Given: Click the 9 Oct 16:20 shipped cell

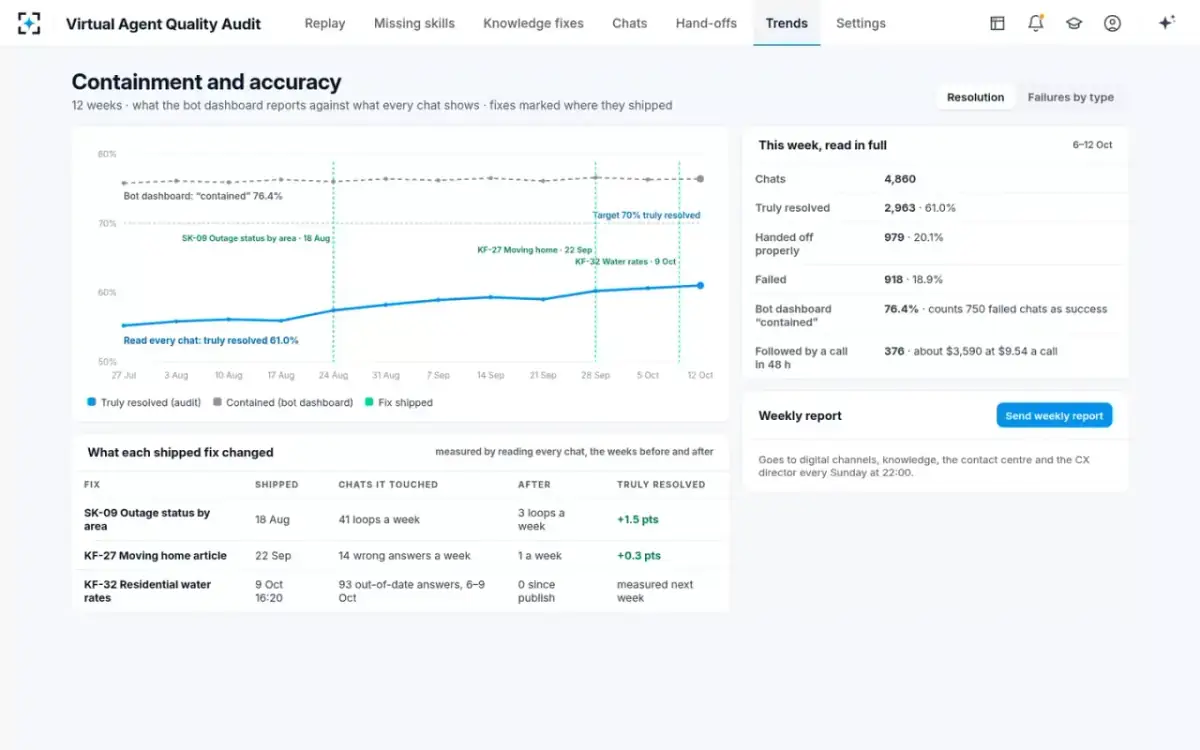Looking at the screenshot, I should click(270, 591).
